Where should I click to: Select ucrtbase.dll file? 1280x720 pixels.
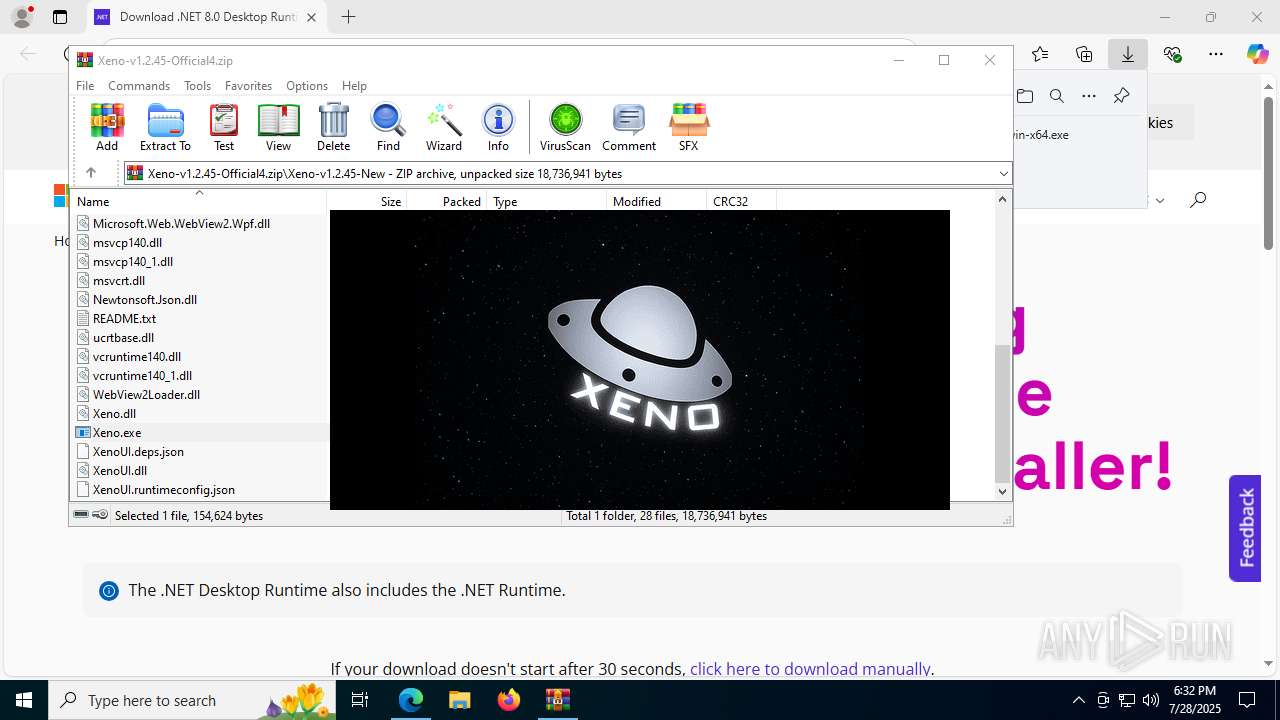pyautogui.click(x=123, y=337)
